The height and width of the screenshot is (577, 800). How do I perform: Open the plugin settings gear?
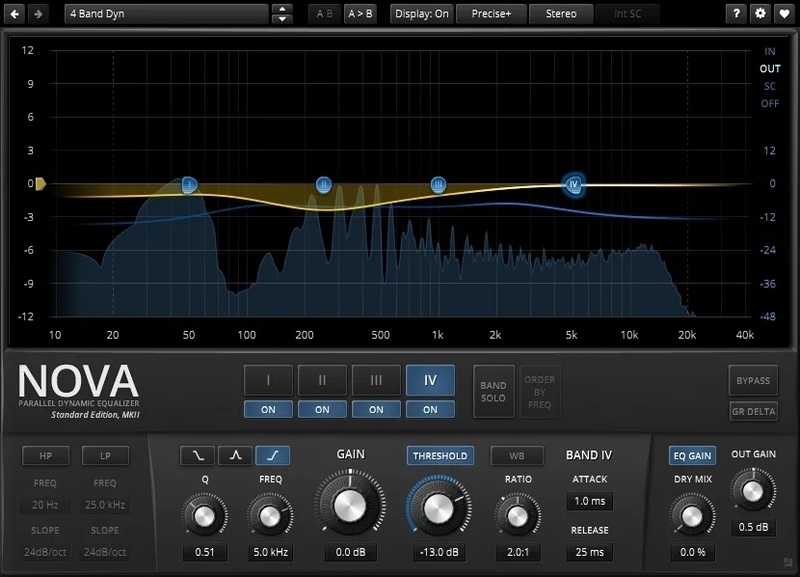click(760, 13)
